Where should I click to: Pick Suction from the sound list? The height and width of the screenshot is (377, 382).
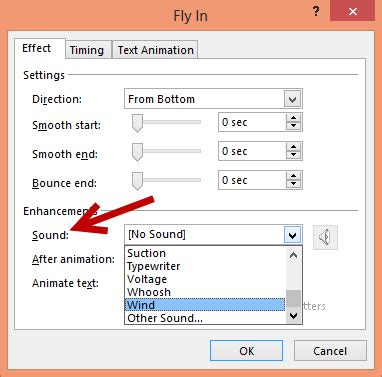tap(205, 253)
